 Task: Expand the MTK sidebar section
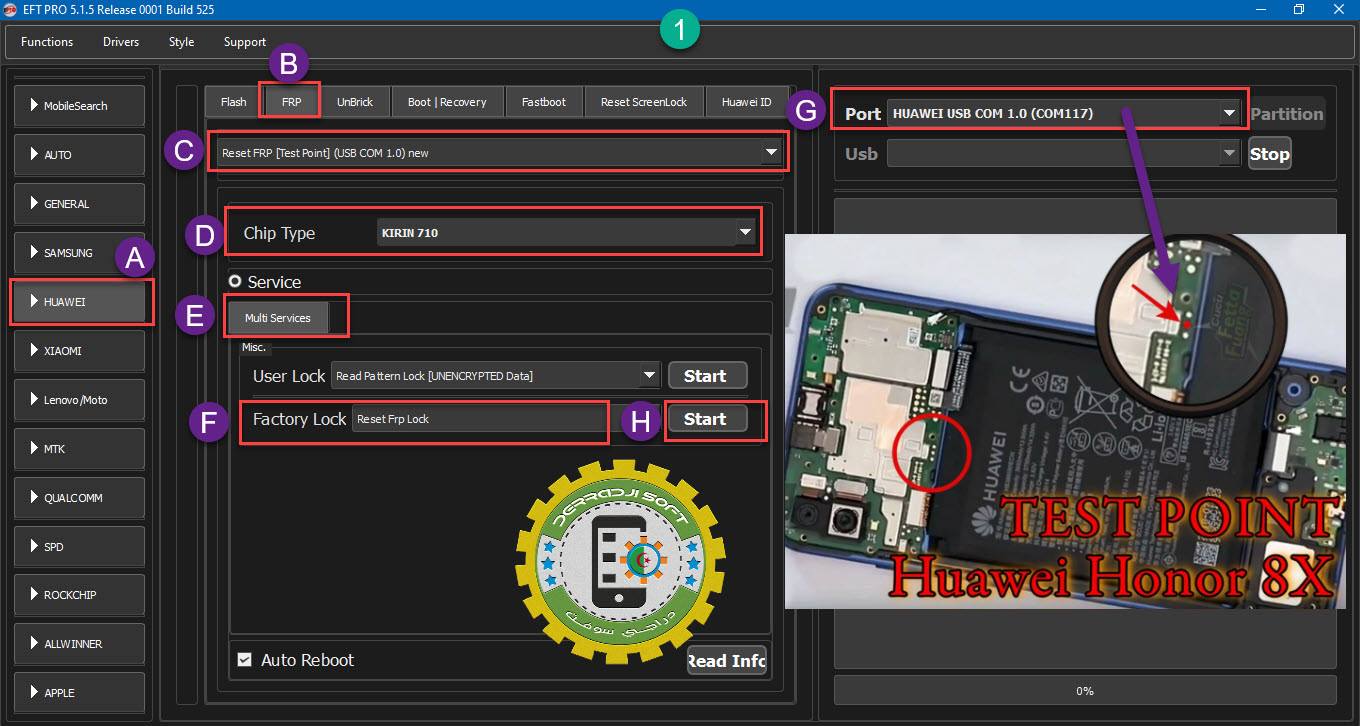point(80,449)
